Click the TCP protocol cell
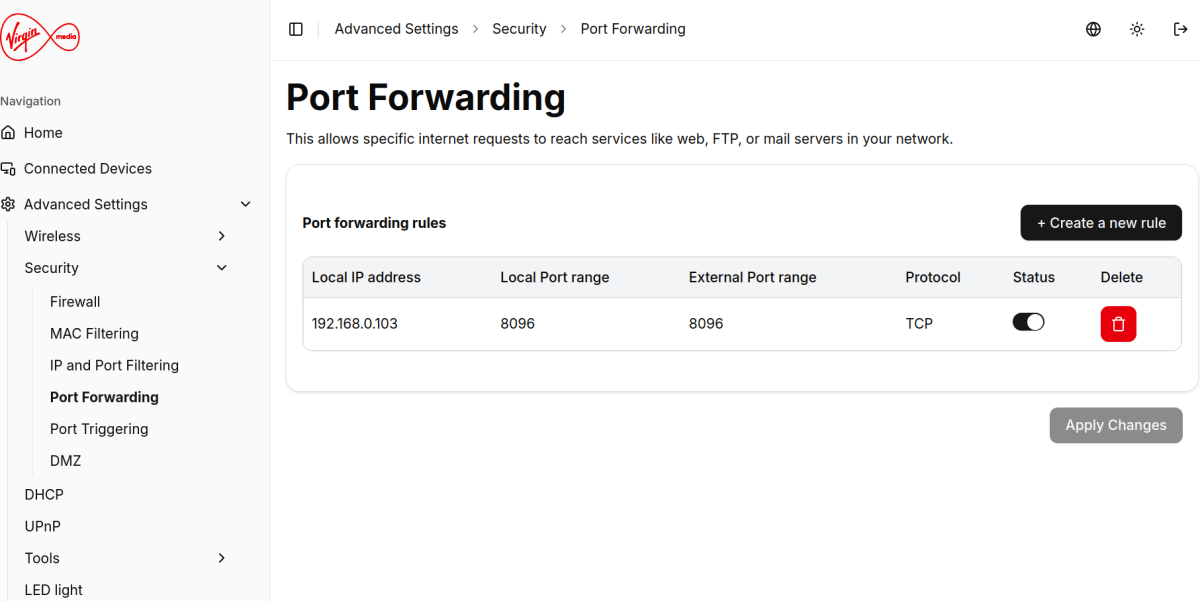The height and width of the screenshot is (601, 1200). click(x=919, y=324)
